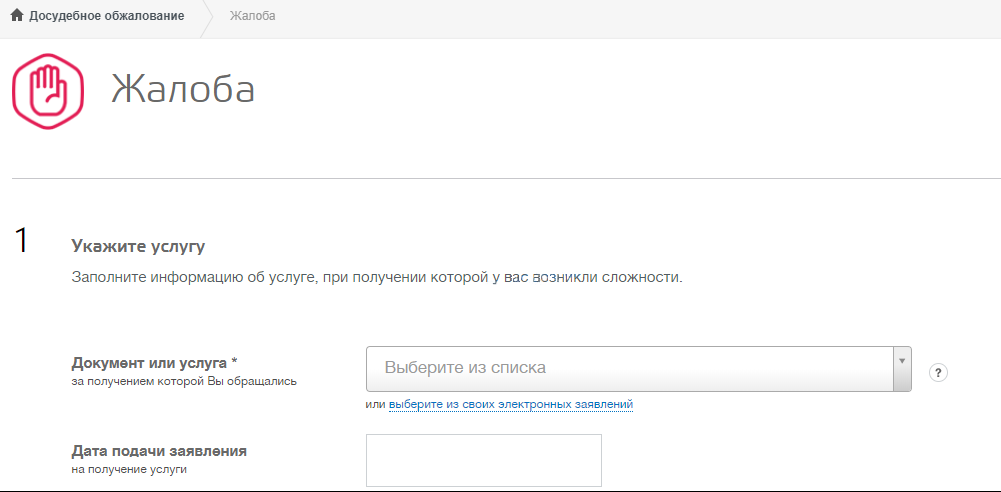Click the 'Дата подачи заявления' label
This screenshot has width=1001, height=492.
[159, 451]
